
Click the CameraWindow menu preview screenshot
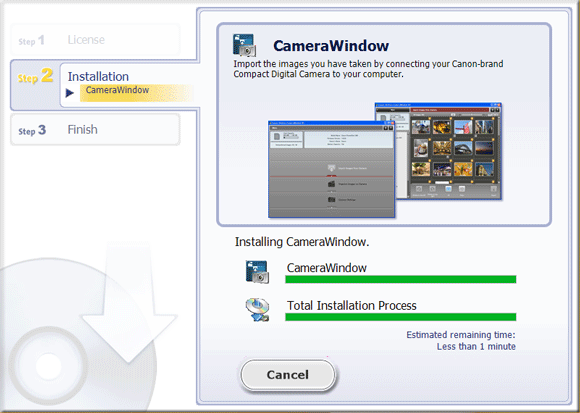(x=331, y=169)
